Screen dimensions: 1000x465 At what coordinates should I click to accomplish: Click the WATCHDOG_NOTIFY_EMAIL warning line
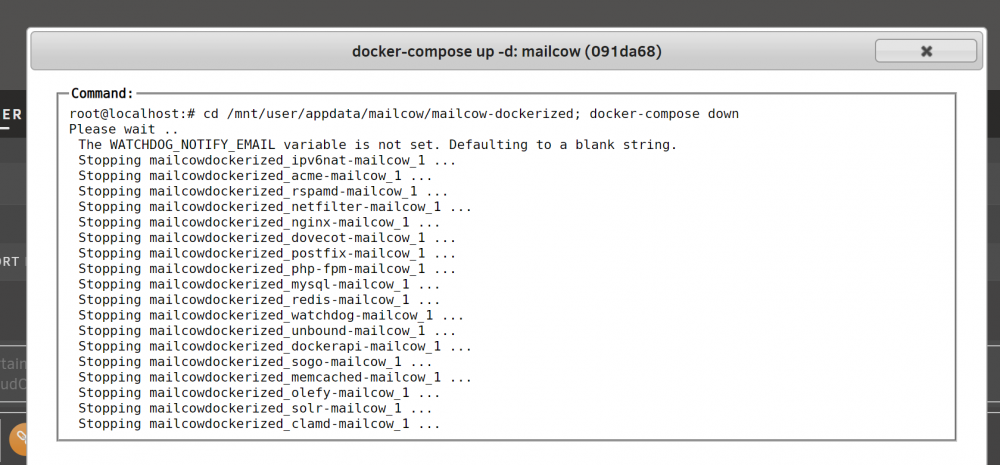point(377,145)
